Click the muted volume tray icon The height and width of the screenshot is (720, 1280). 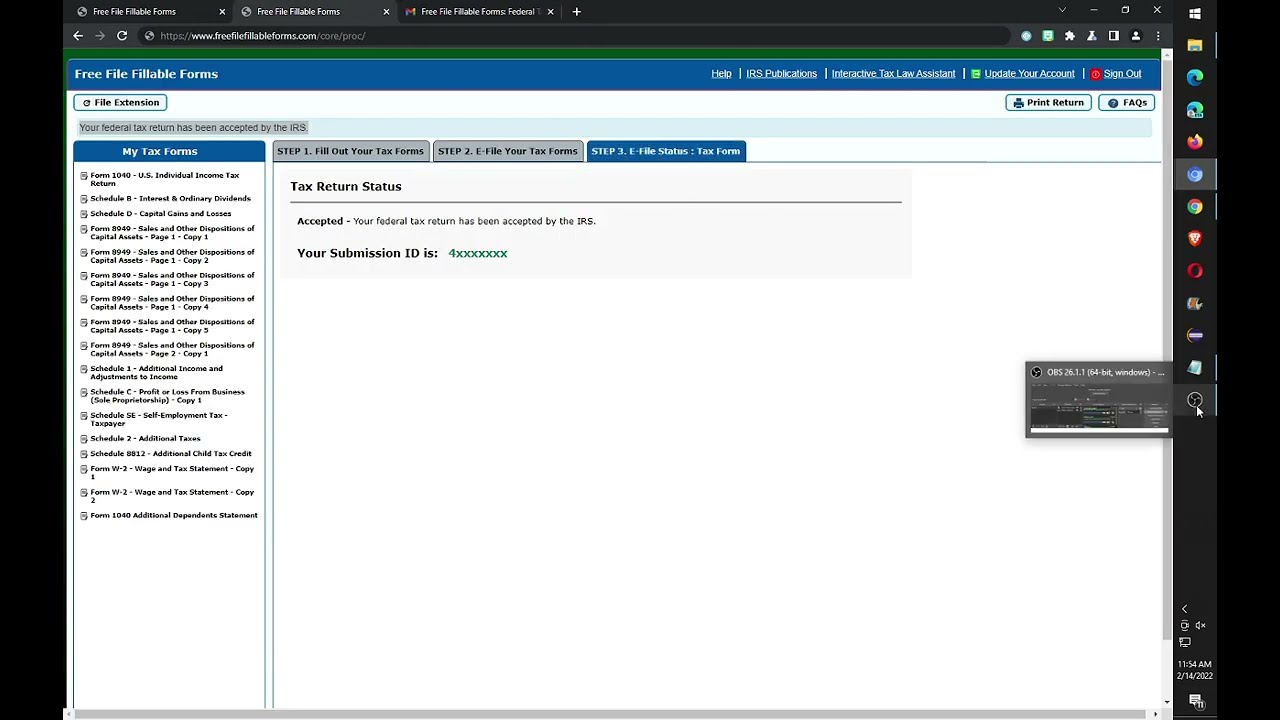click(1201, 626)
